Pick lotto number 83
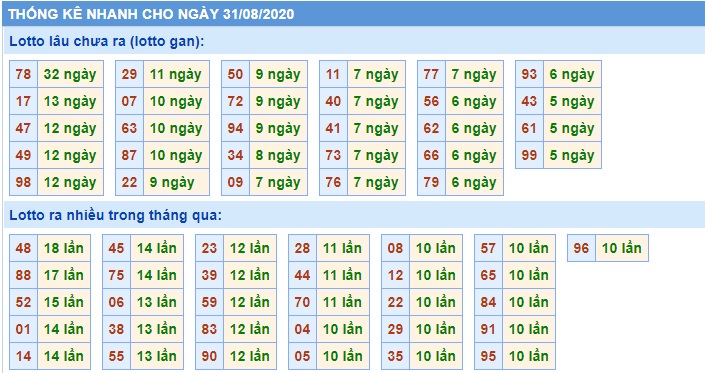The image size is (705, 373). (x=210, y=329)
